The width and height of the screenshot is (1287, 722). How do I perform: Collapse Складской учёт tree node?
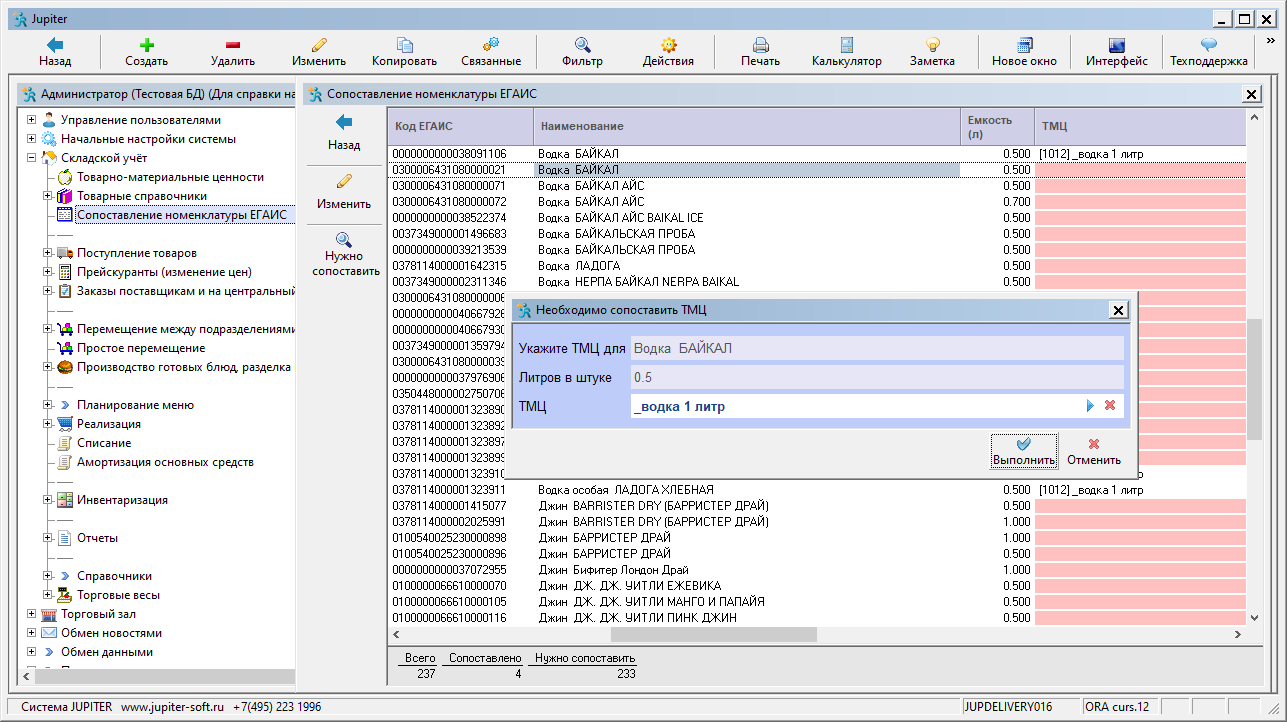point(32,158)
